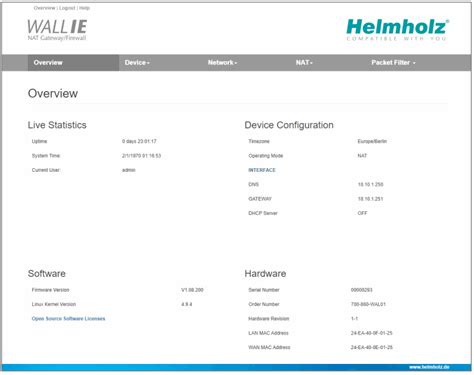Screen dimensions: 474x375
Task: Expand the Packet Filter dropdown menu
Action: click(393, 63)
